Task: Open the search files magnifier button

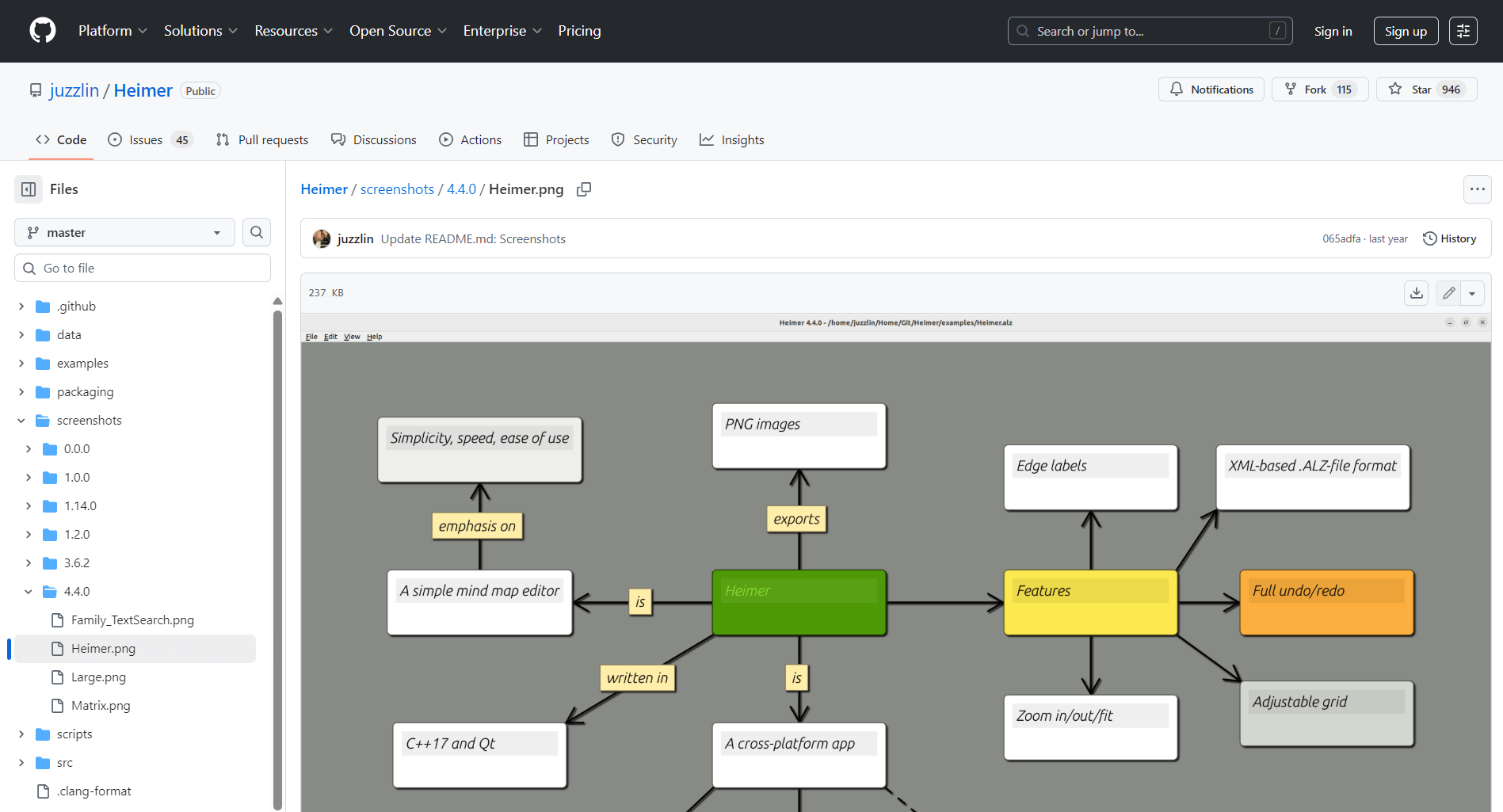Action: (257, 232)
